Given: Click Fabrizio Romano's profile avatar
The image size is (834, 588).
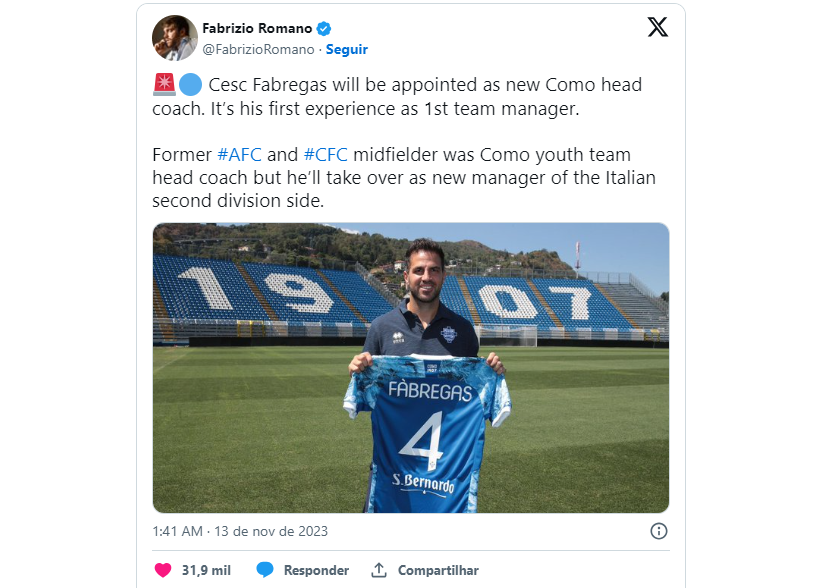Looking at the screenshot, I should tap(174, 38).
